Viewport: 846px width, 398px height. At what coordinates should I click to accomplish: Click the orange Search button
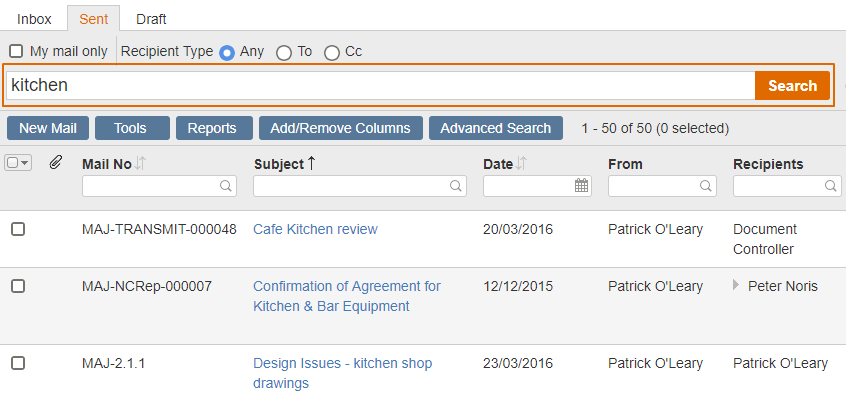[x=792, y=86]
